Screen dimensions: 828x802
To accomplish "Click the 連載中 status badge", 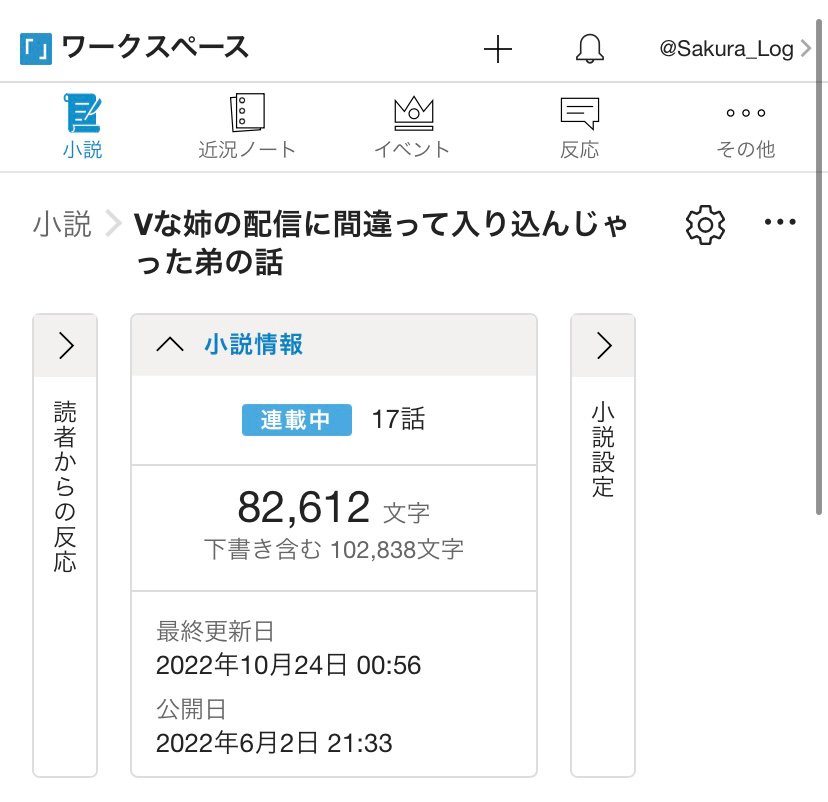I will (296, 420).
